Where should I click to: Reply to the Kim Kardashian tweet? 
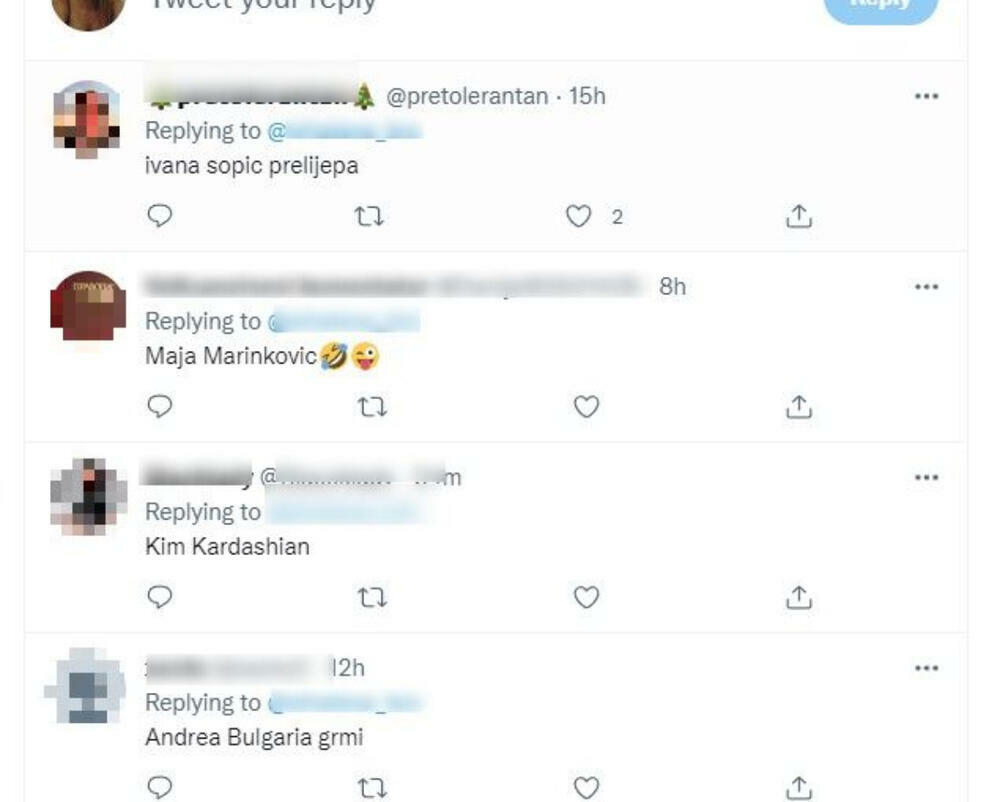coord(159,597)
